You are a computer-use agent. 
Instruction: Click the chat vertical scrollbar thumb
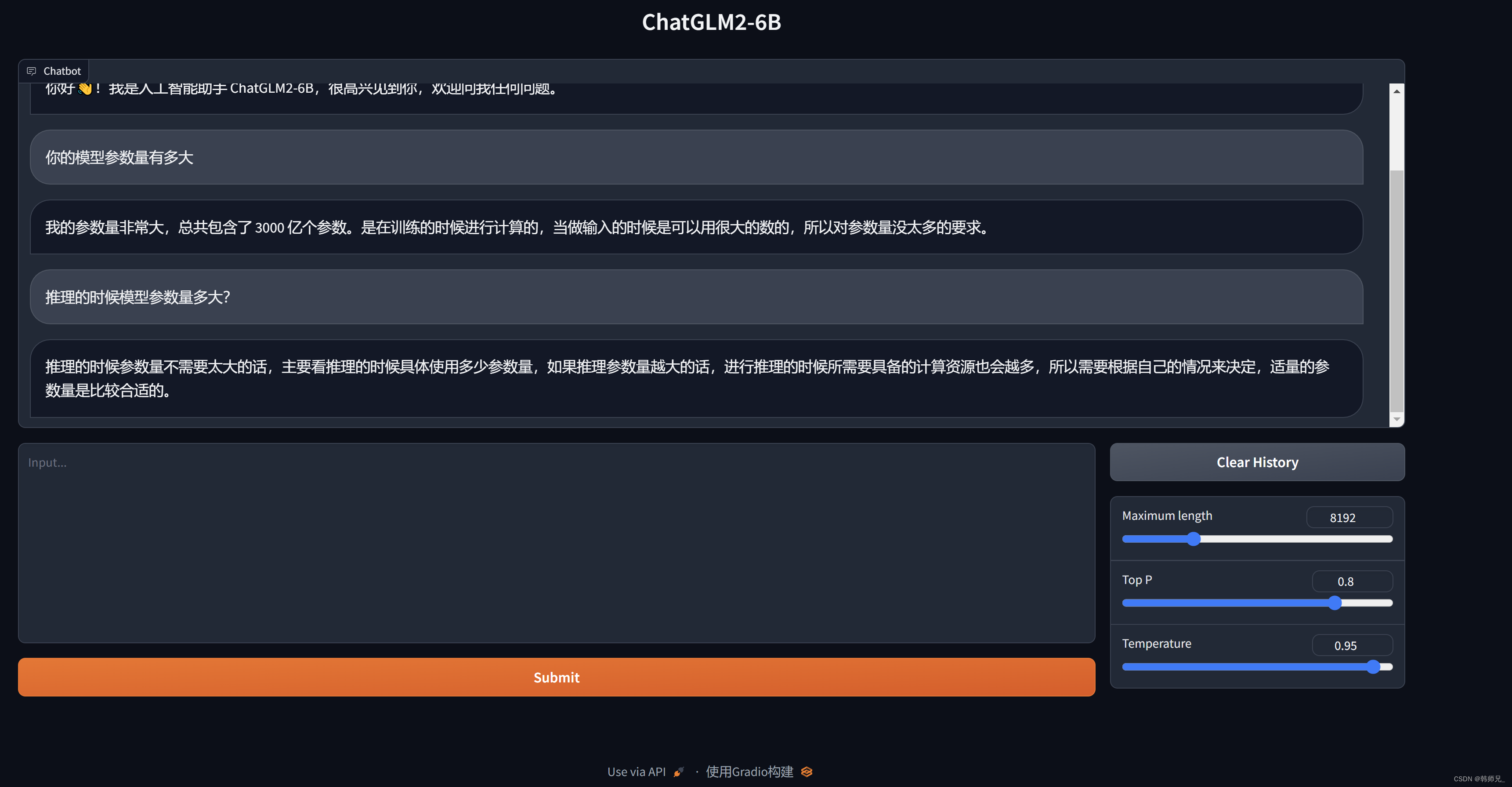[1396, 291]
